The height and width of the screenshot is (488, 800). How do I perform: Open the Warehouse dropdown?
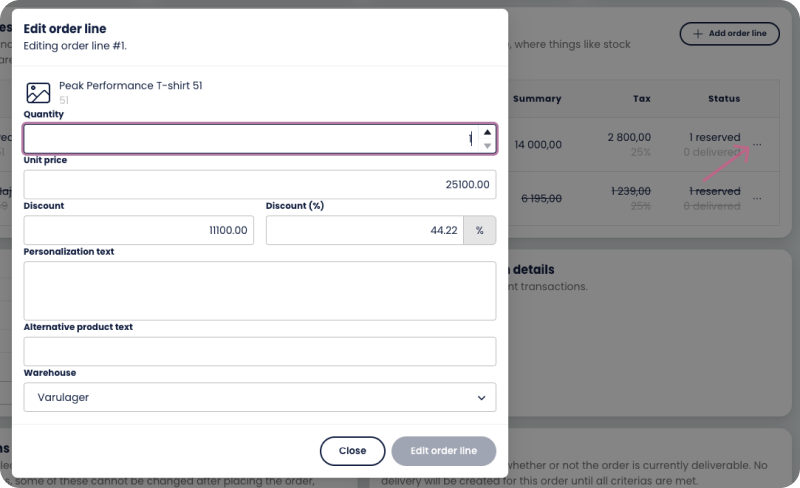coord(260,397)
